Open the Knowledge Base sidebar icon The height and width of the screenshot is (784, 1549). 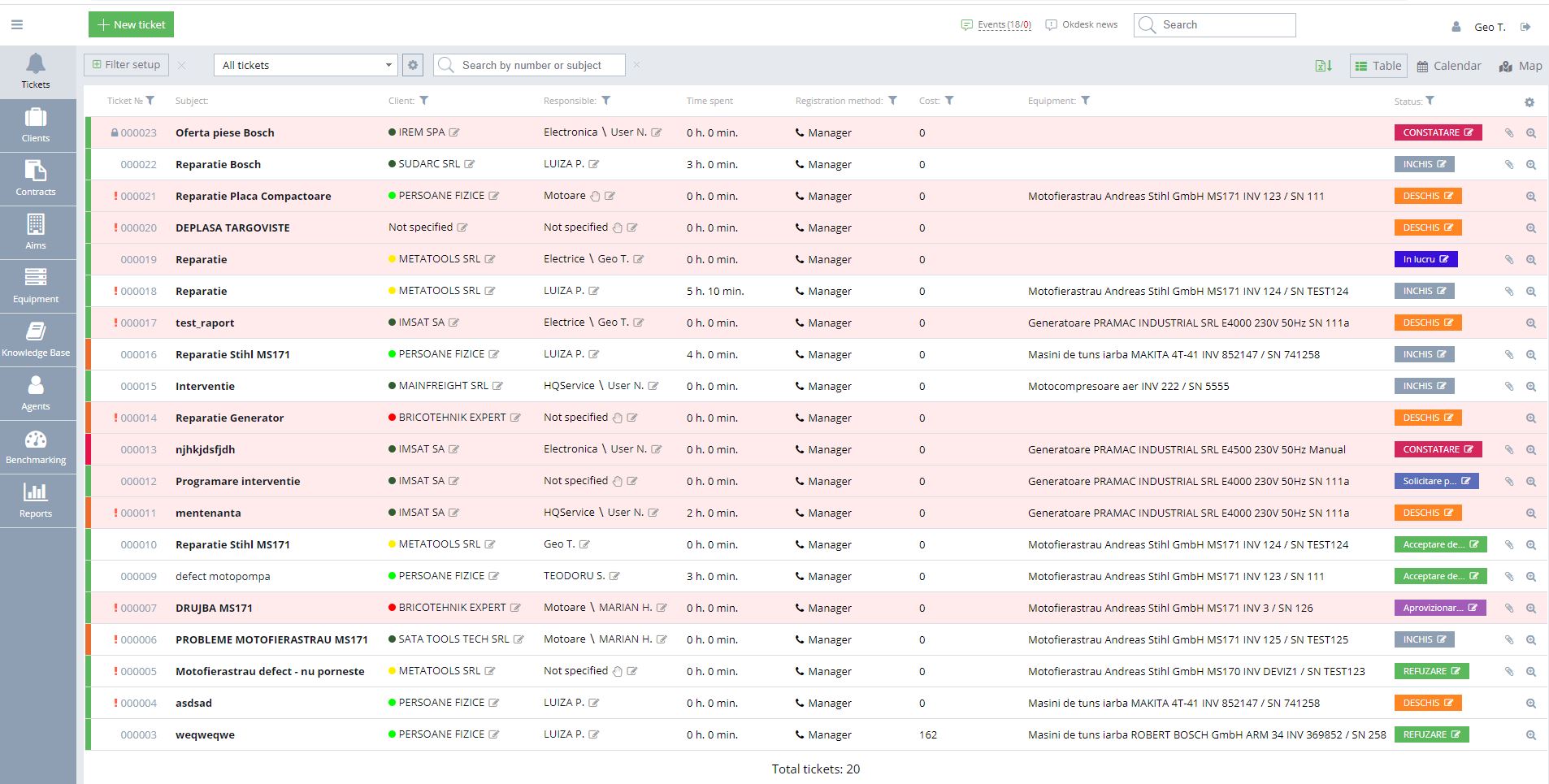pos(36,340)
